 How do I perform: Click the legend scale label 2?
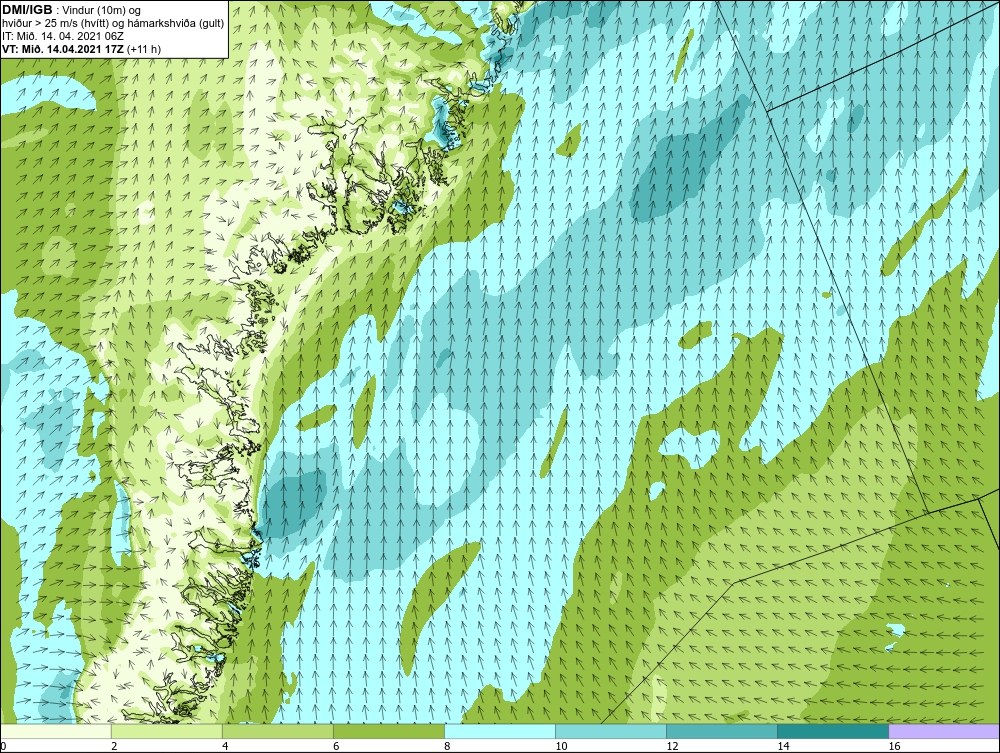click(x=114, y=746)
